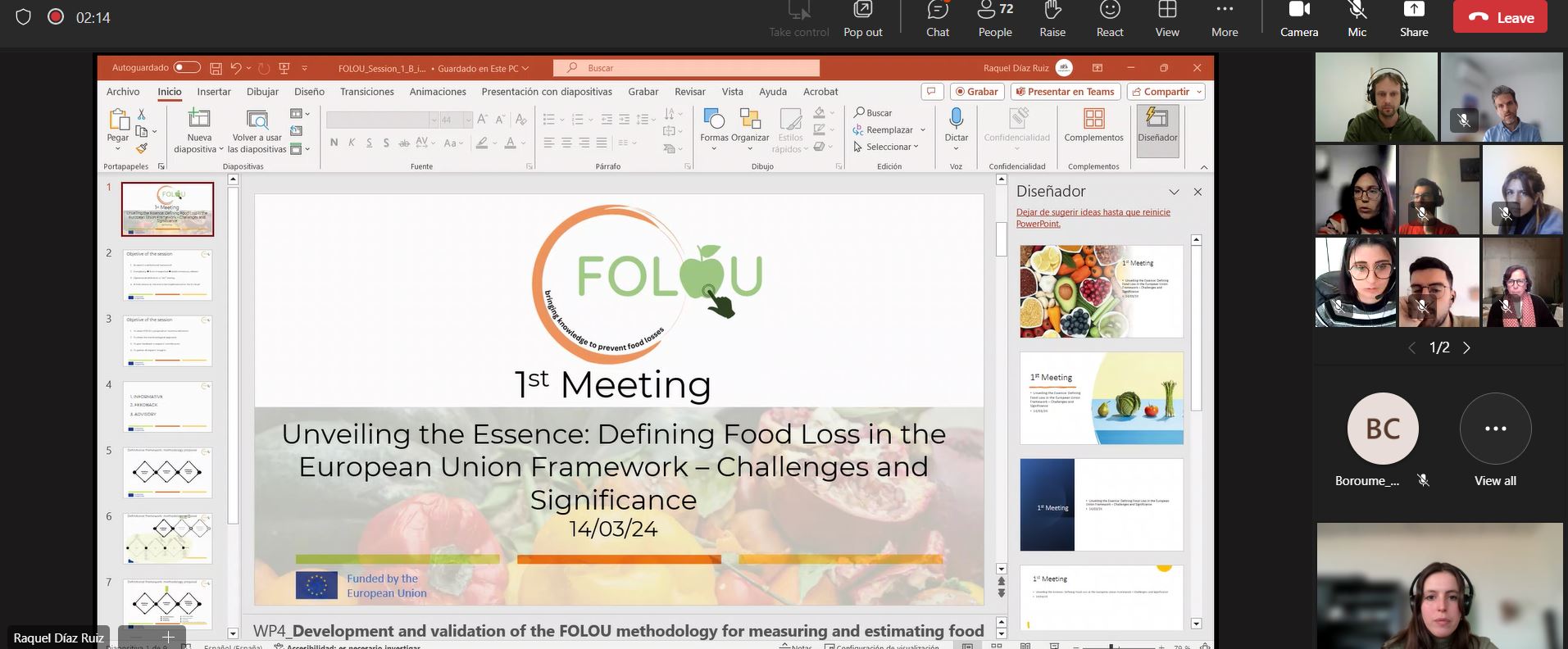Image resolution: width=1568 pixels, height=649 pixels.
Task: Open the Diseñador pane options chevron
Action: 1174,192
